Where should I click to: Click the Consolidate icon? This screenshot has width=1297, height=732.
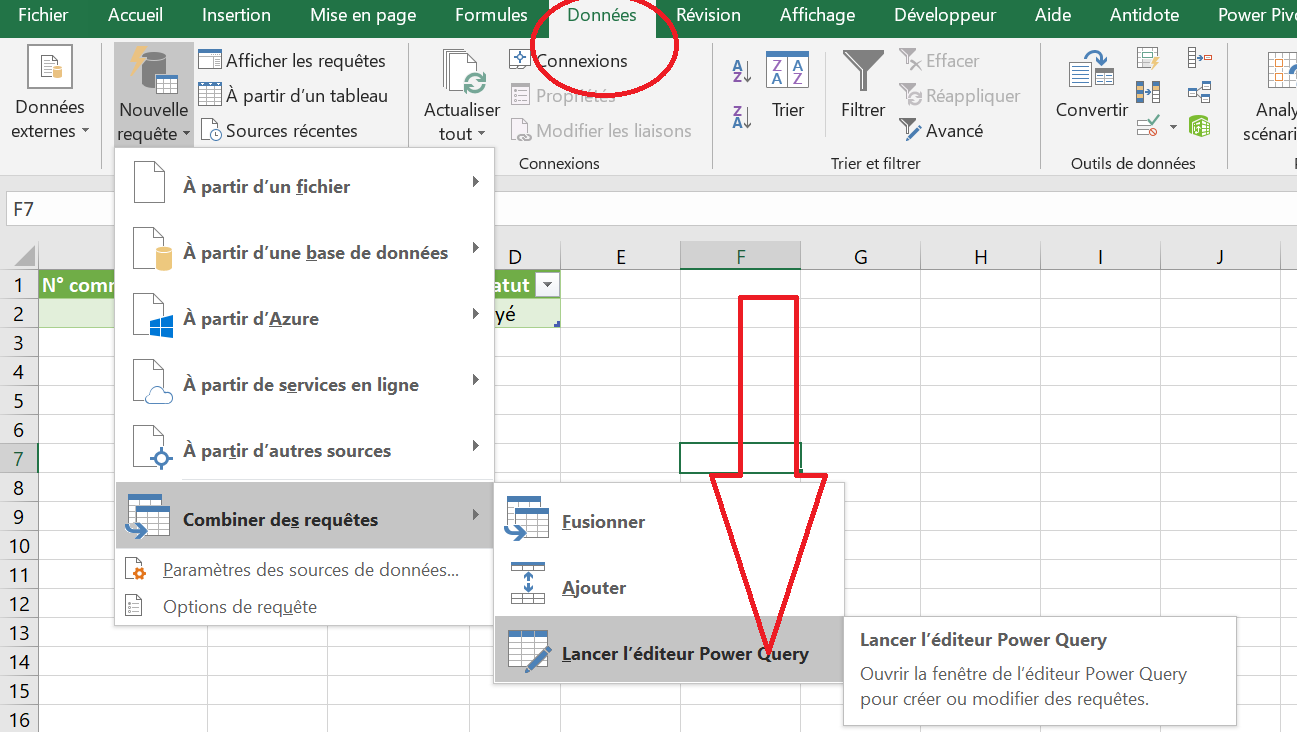click(x=1200, y=59)
